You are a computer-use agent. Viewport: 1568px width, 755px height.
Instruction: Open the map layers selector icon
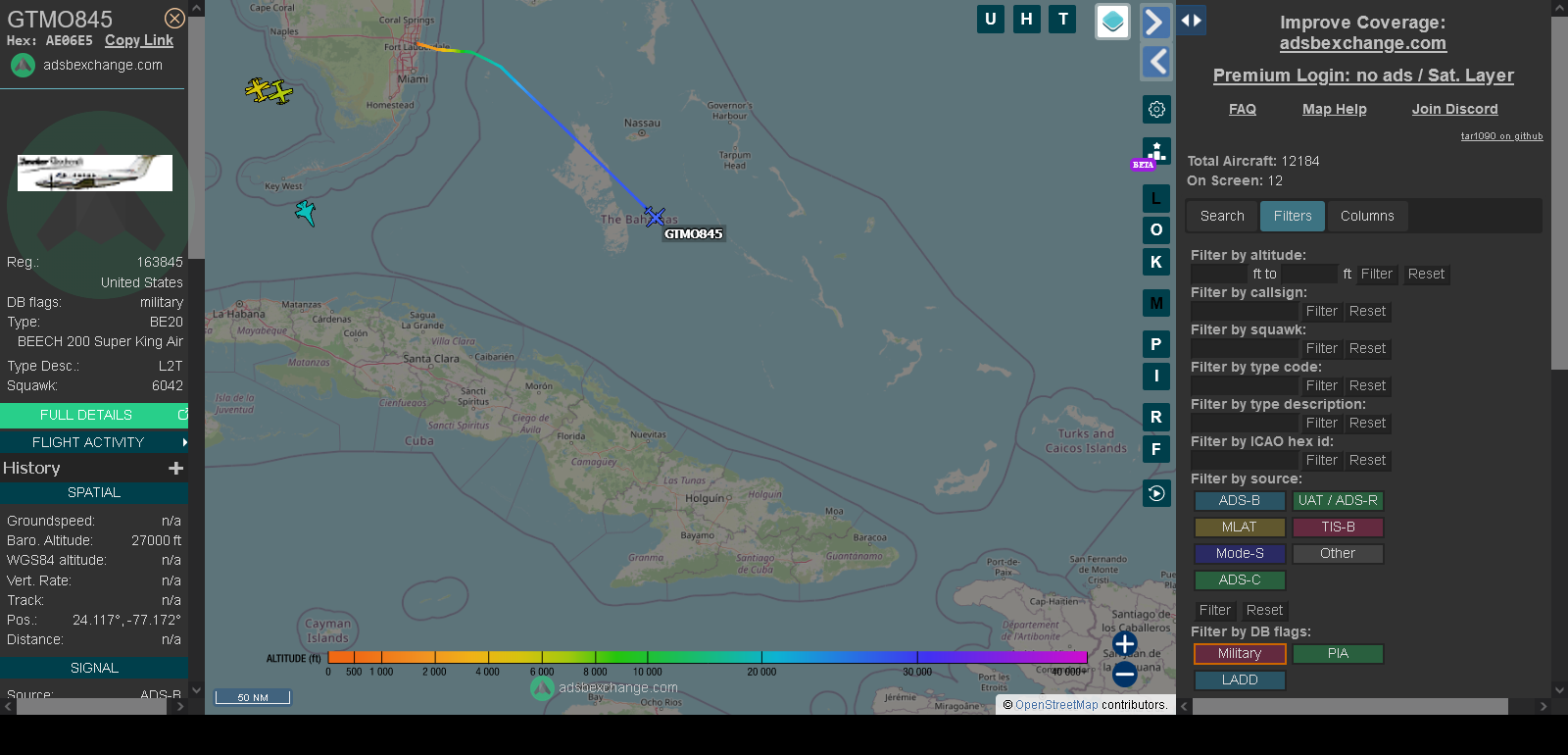[x=1112, y=21]
